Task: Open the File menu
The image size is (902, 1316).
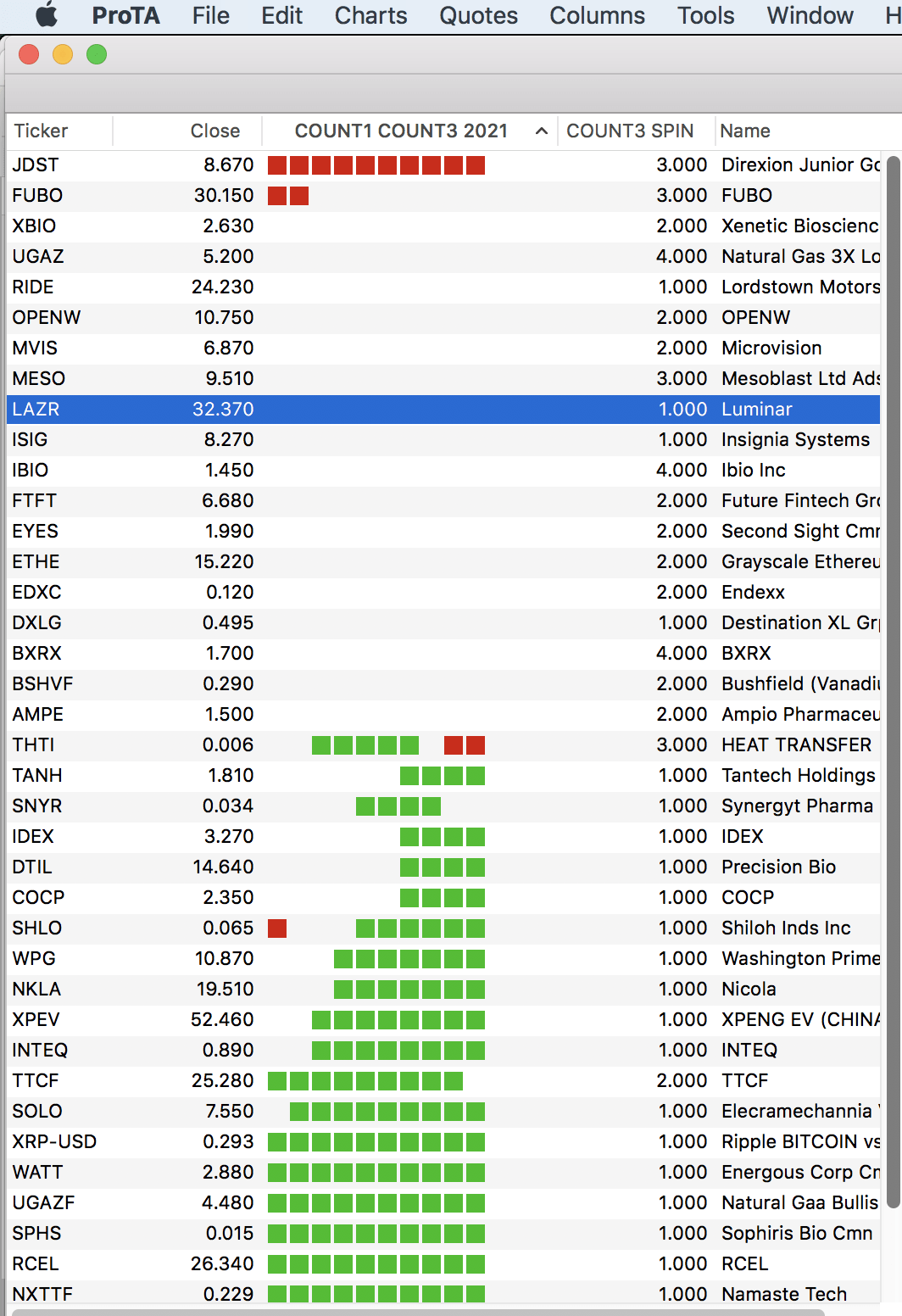Action: click(x=211, y=15)
